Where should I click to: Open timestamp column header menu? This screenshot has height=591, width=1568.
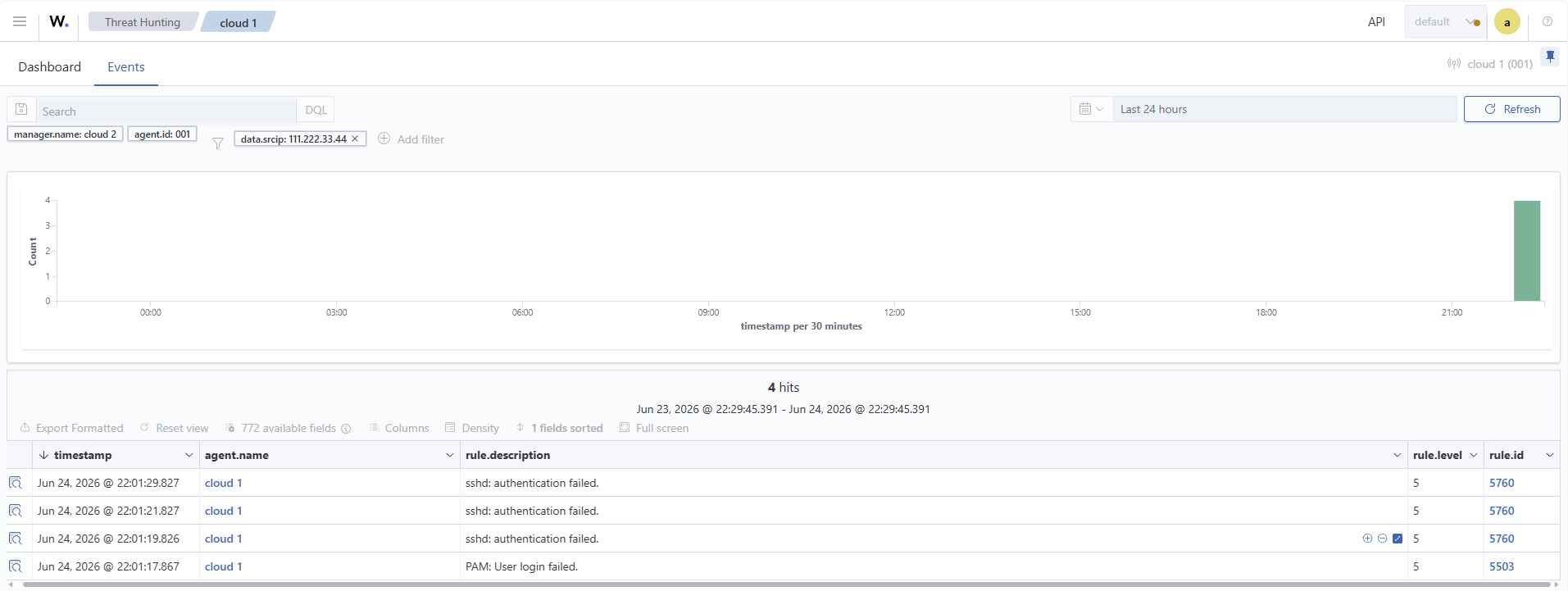[189, 455]
